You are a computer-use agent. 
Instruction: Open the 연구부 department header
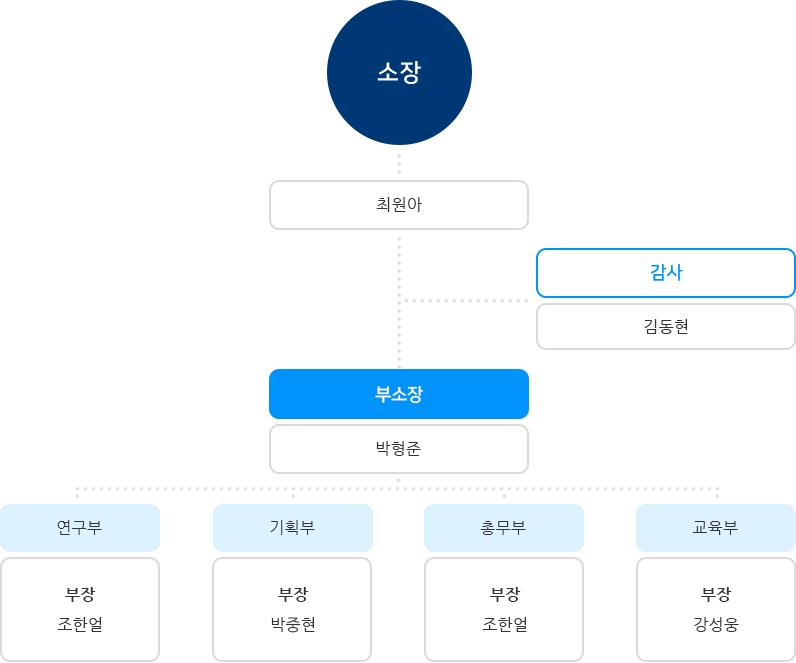coord(80,527)
